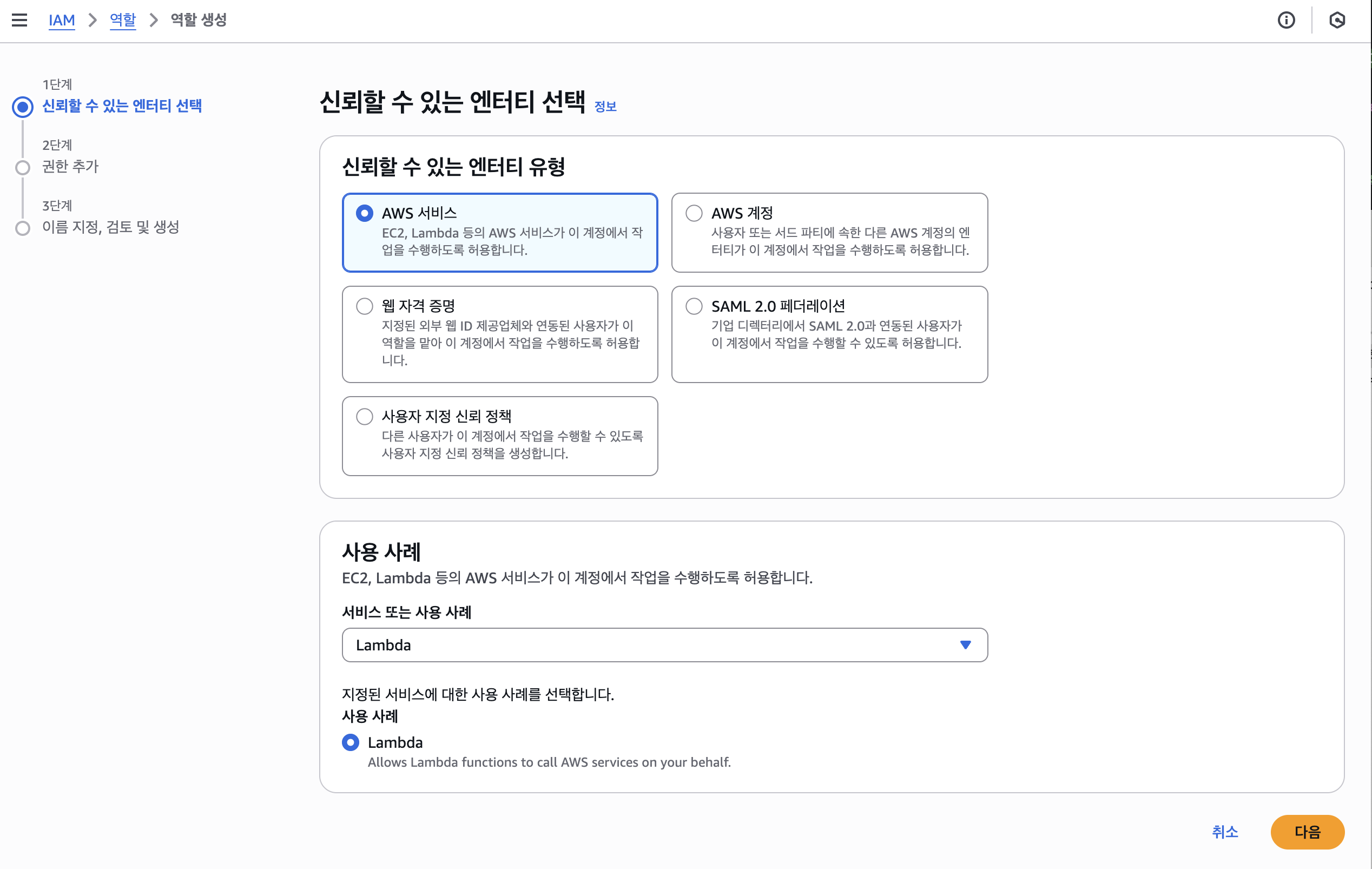
Task: Click the hexagon settings icon top right
Action: [x=1337, y=20]
